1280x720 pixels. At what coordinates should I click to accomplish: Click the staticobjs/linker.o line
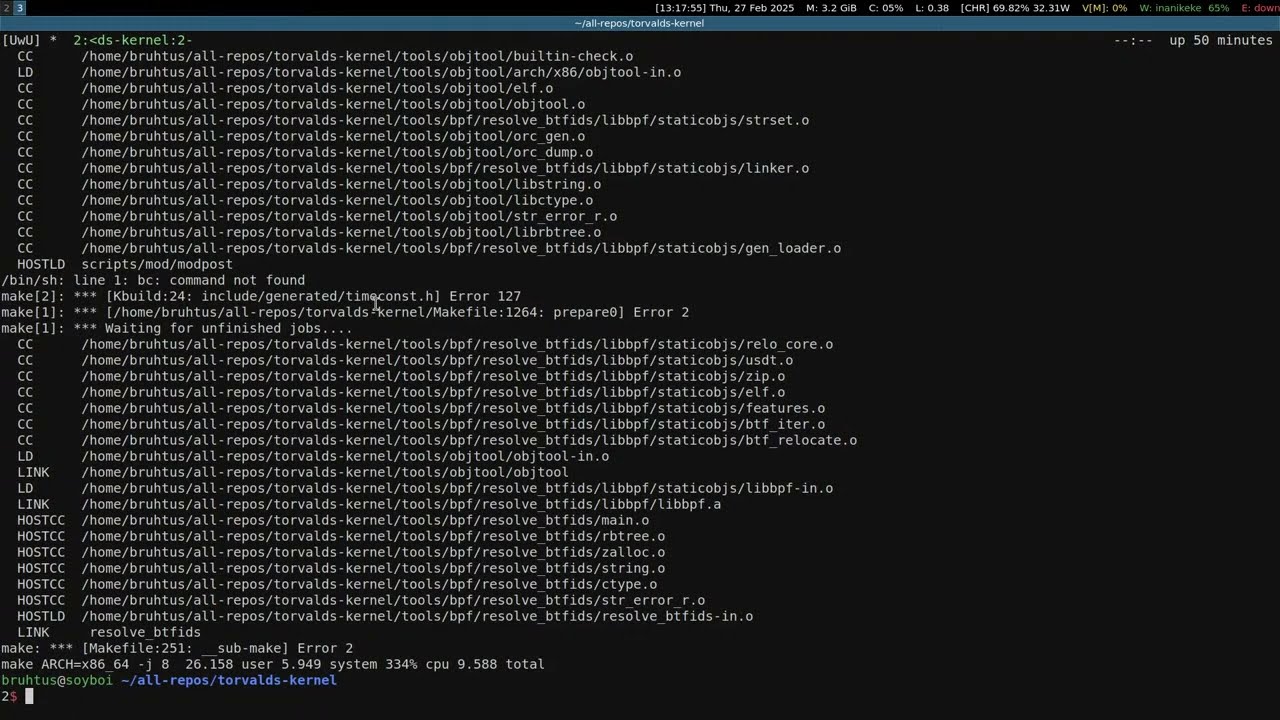(x=413, y=168)
